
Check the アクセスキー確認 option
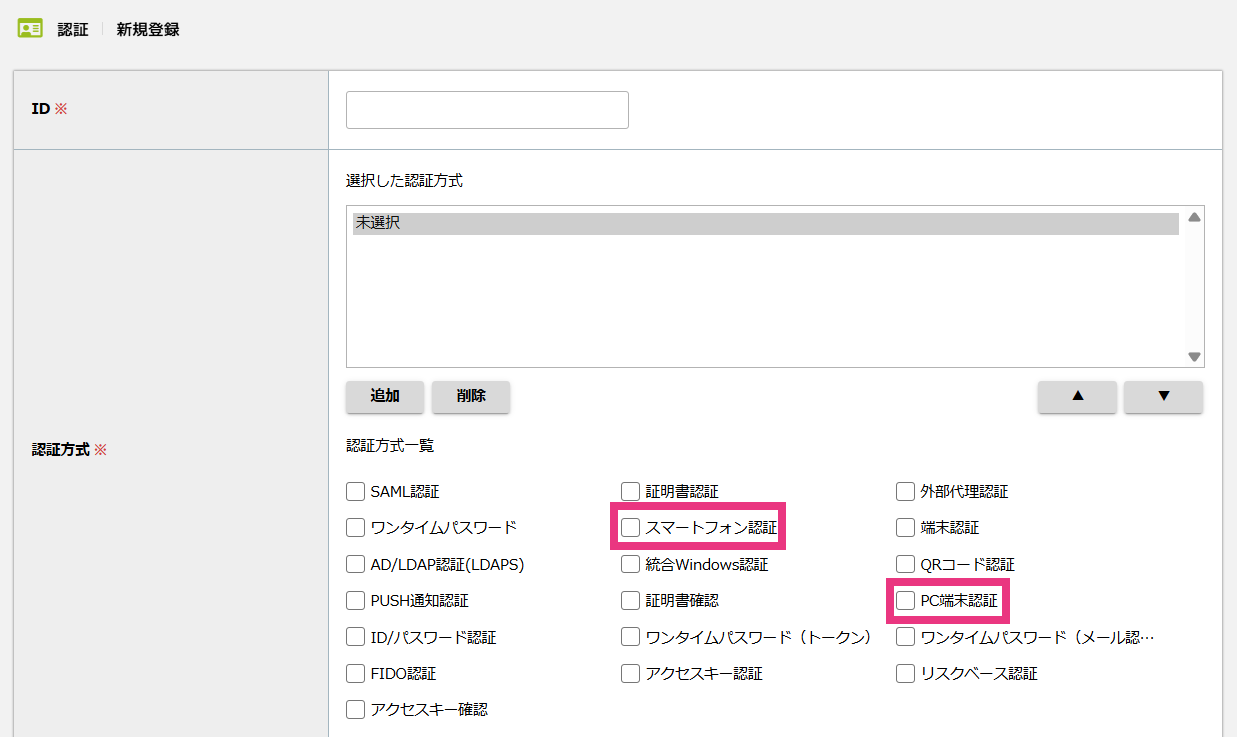[x=355, y=709]
